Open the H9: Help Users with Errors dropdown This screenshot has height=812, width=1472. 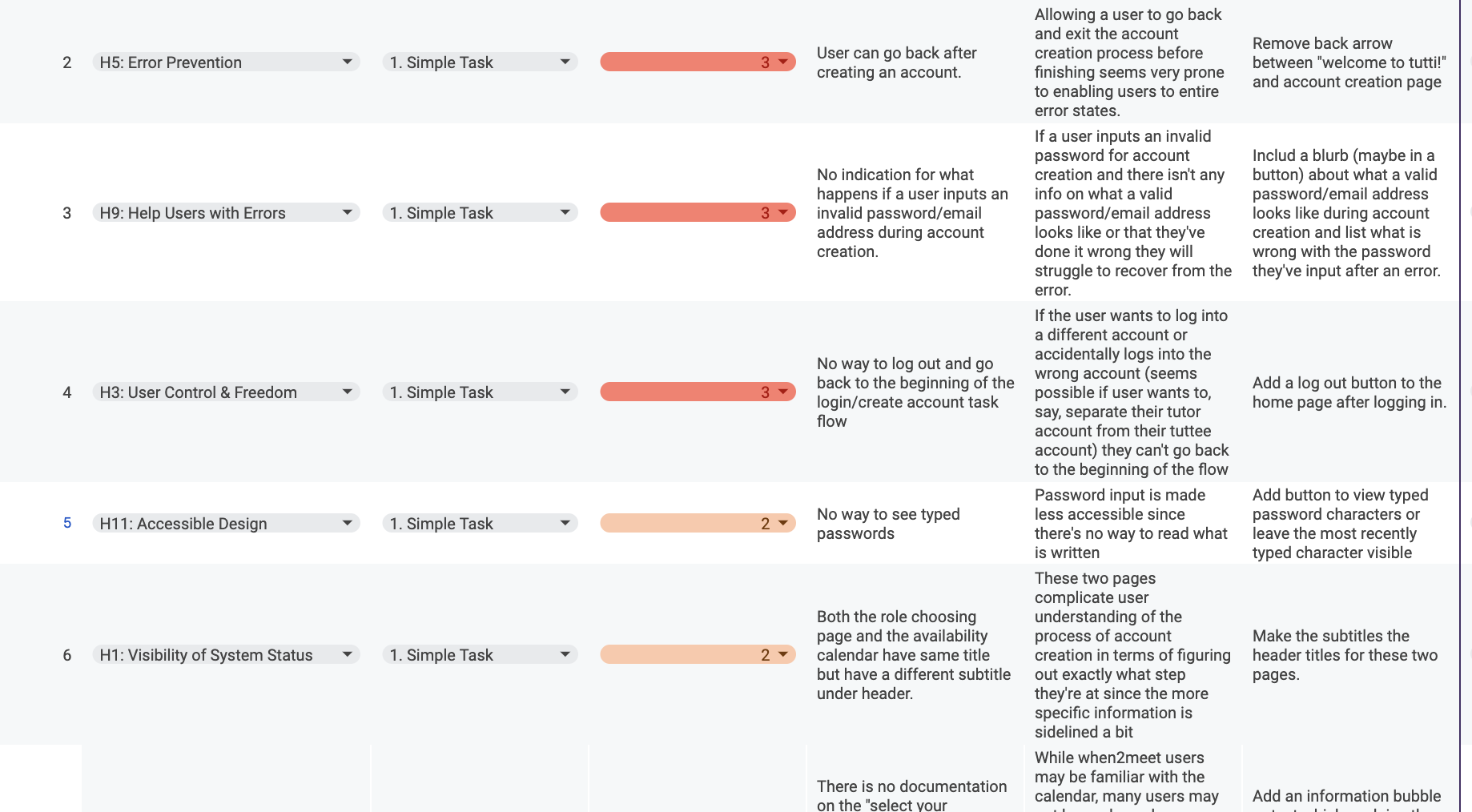(348, 212)
